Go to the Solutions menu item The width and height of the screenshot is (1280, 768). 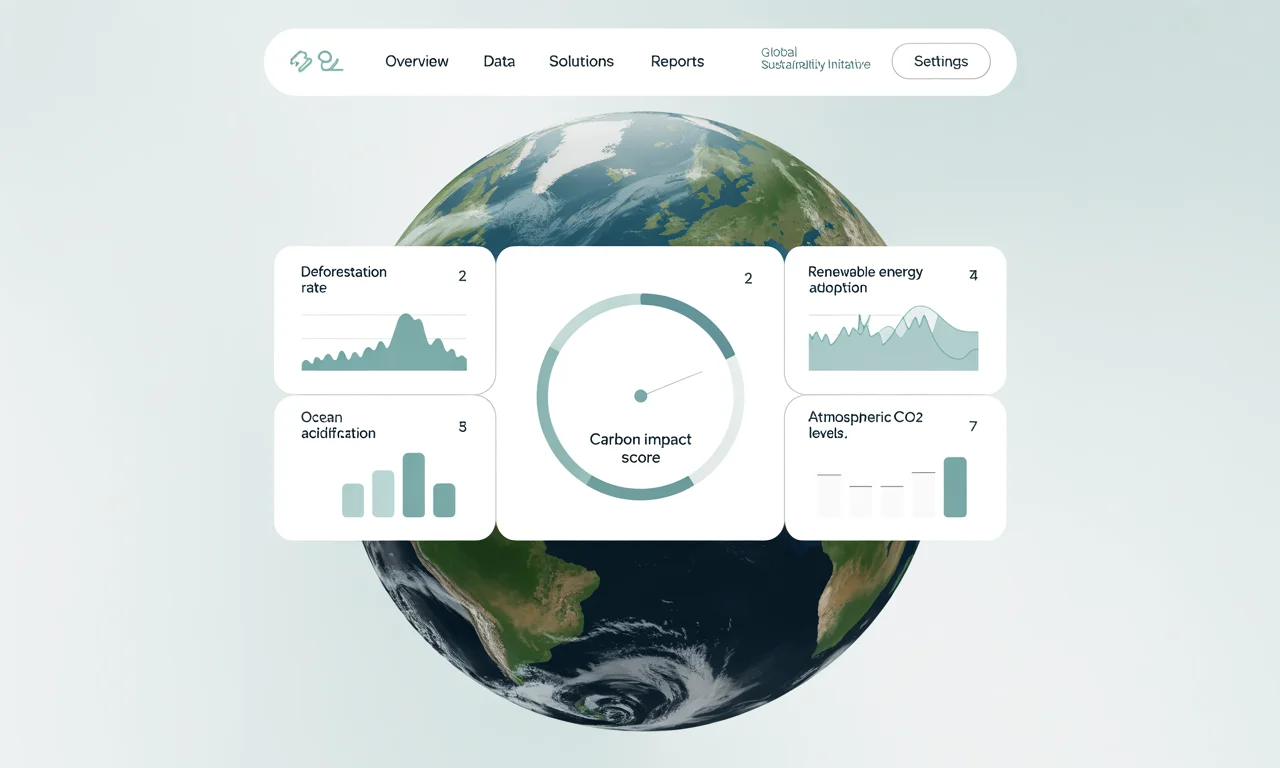581,61
